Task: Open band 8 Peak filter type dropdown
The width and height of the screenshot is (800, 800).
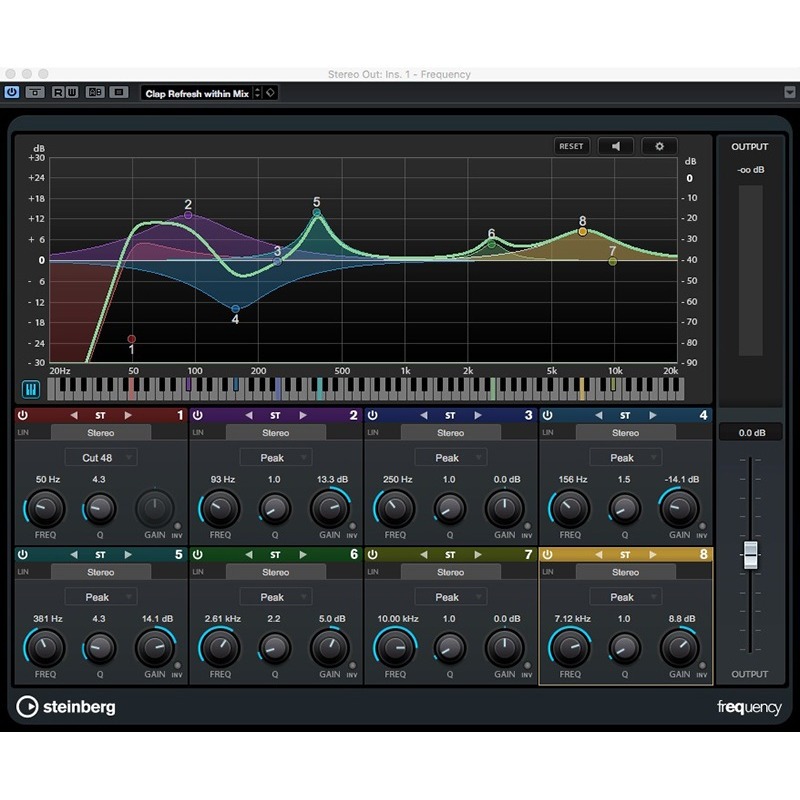Action: tap(626, 597)
